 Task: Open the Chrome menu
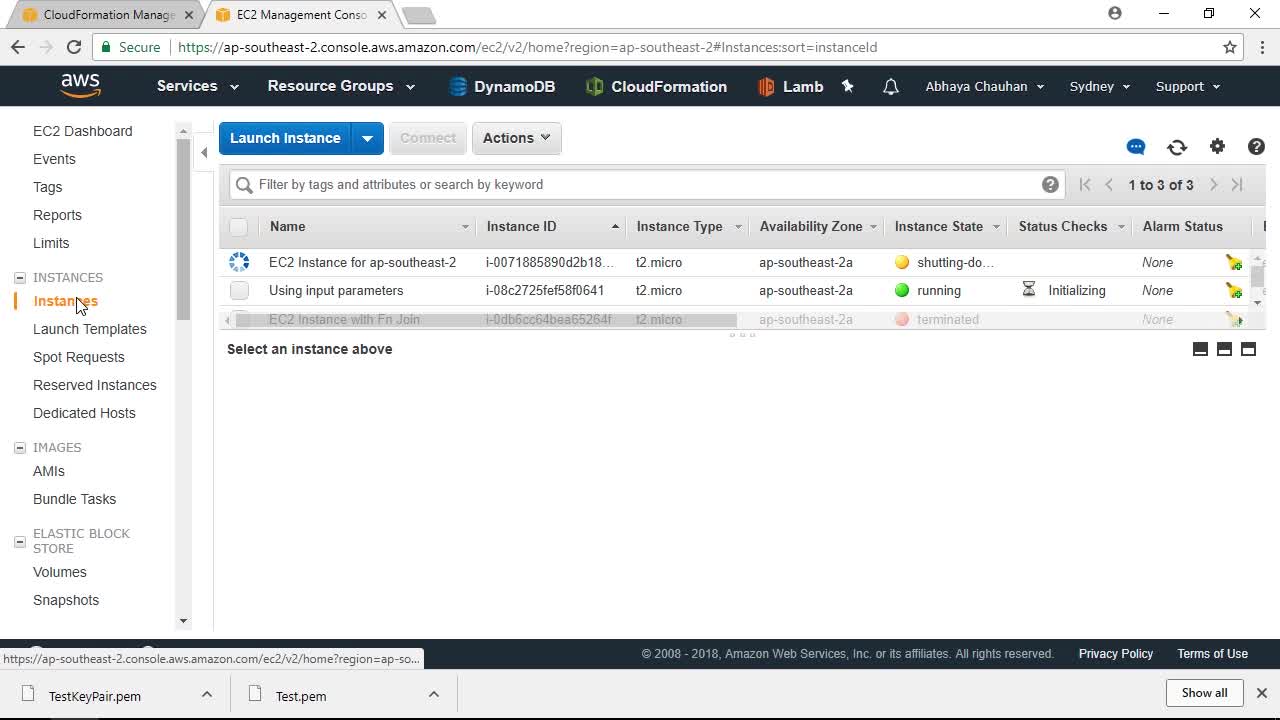point(1263,47)
